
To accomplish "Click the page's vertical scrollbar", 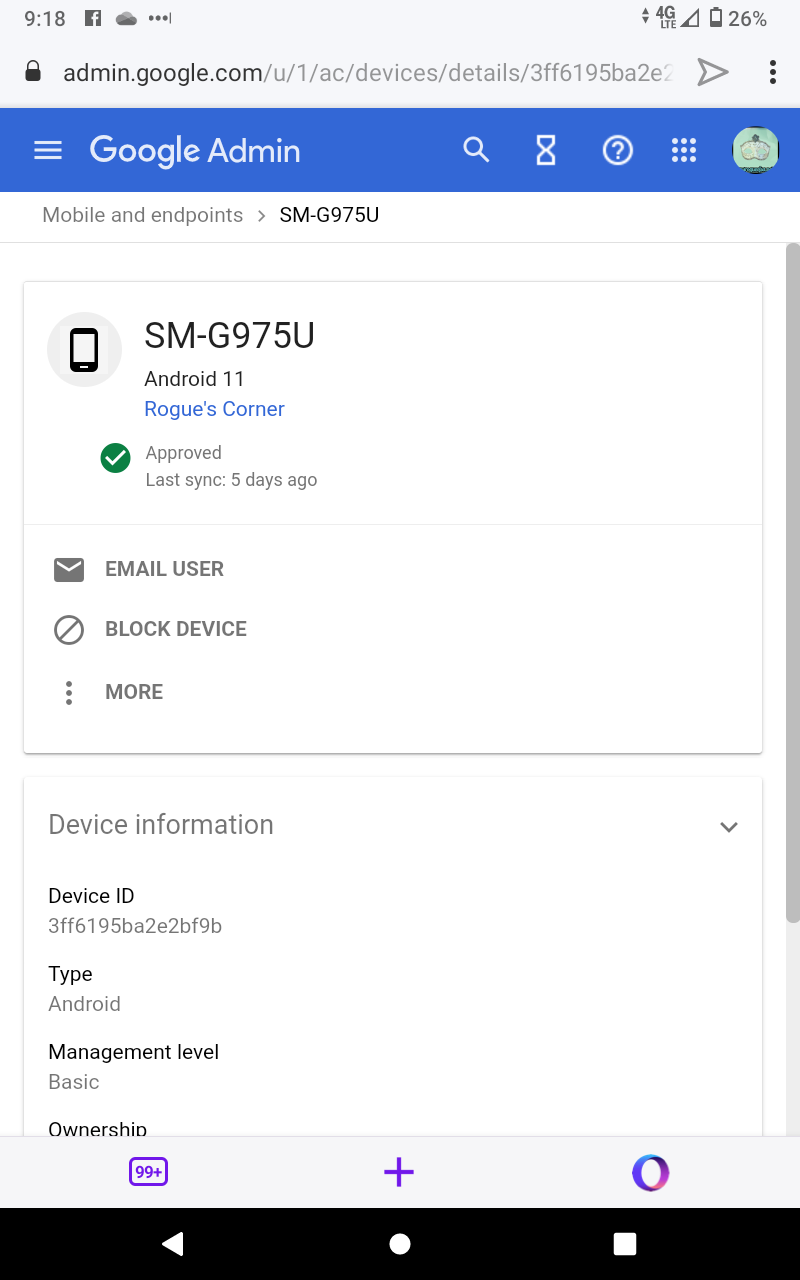I will click(792, 580).
